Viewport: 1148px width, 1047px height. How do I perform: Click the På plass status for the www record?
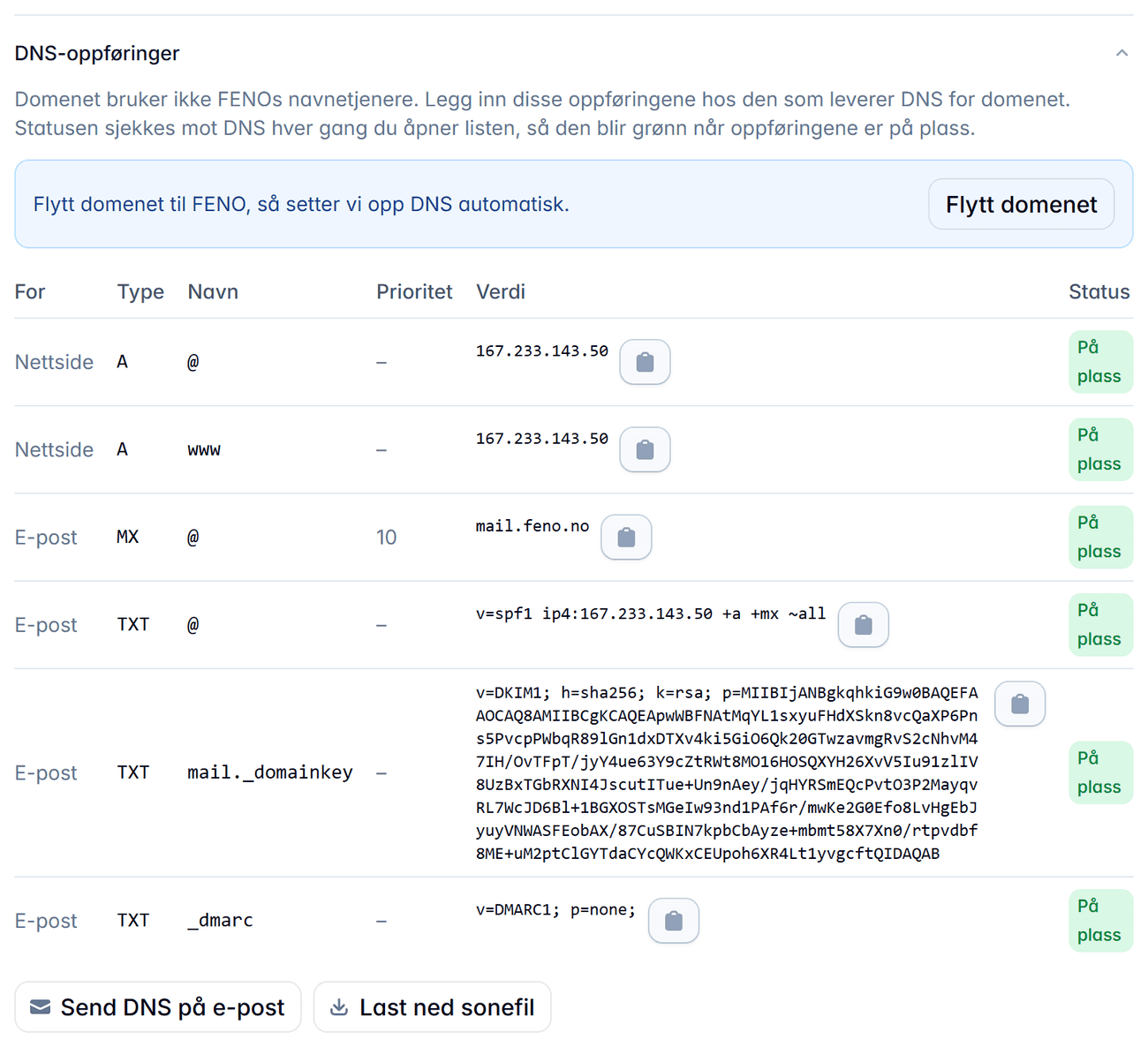coord(1099,449)
